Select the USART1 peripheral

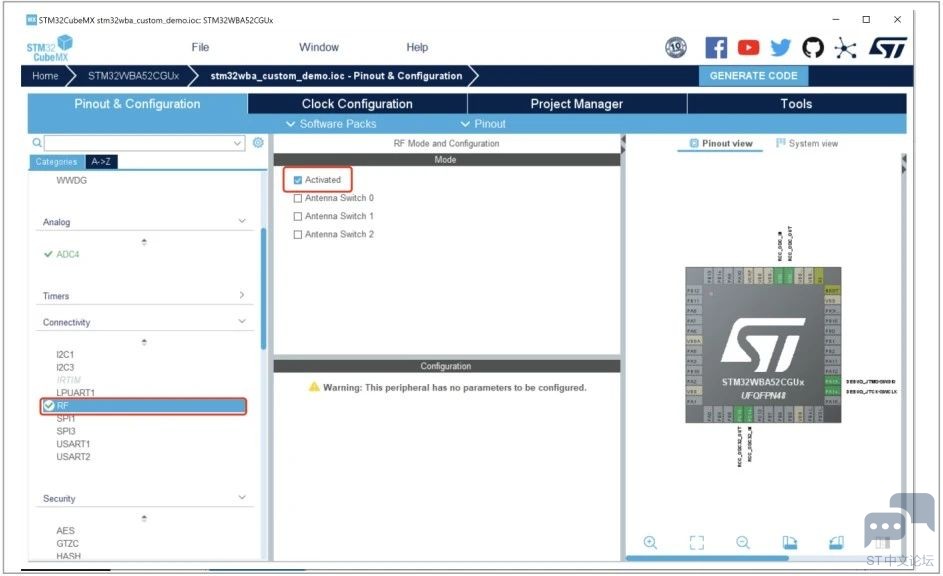point(73,444)
